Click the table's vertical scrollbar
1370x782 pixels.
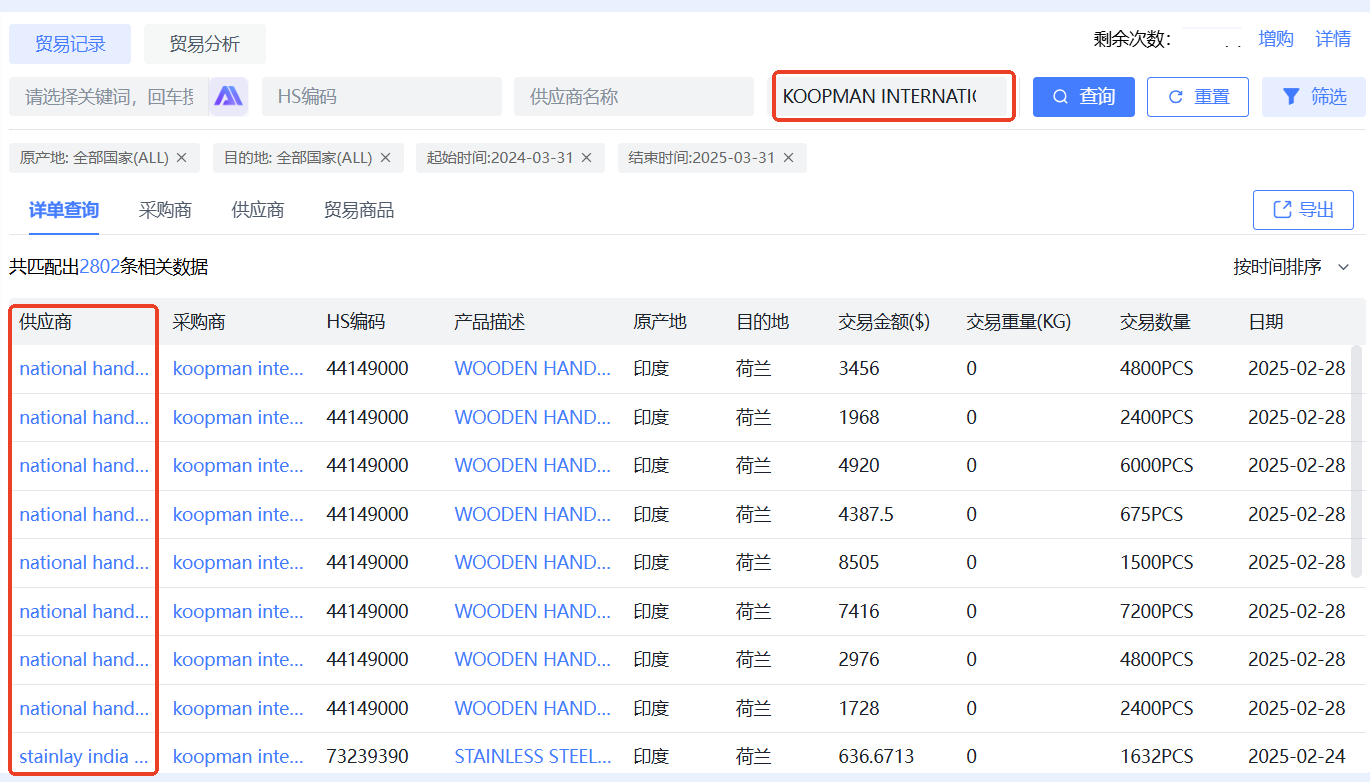coord(1357,461)
